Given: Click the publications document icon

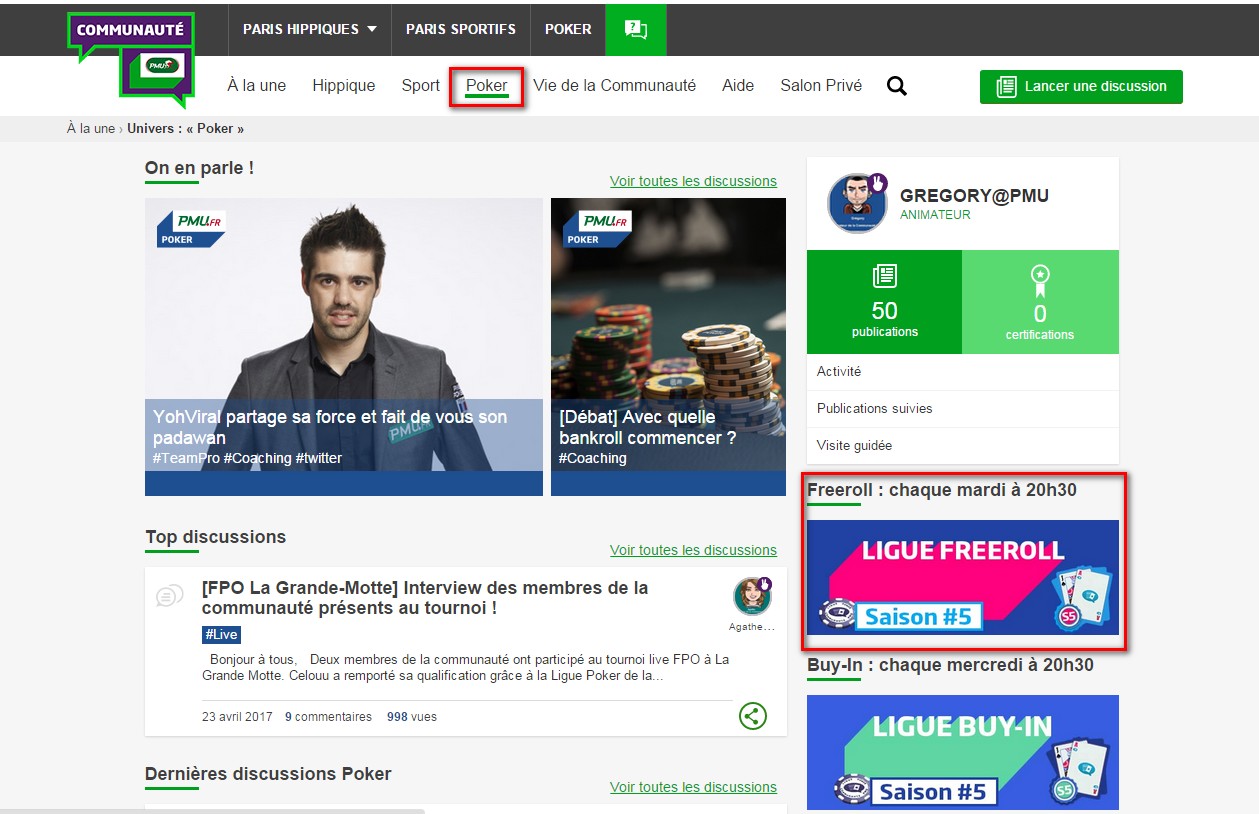Looking at the screenshot, I should tap(885, 277).
